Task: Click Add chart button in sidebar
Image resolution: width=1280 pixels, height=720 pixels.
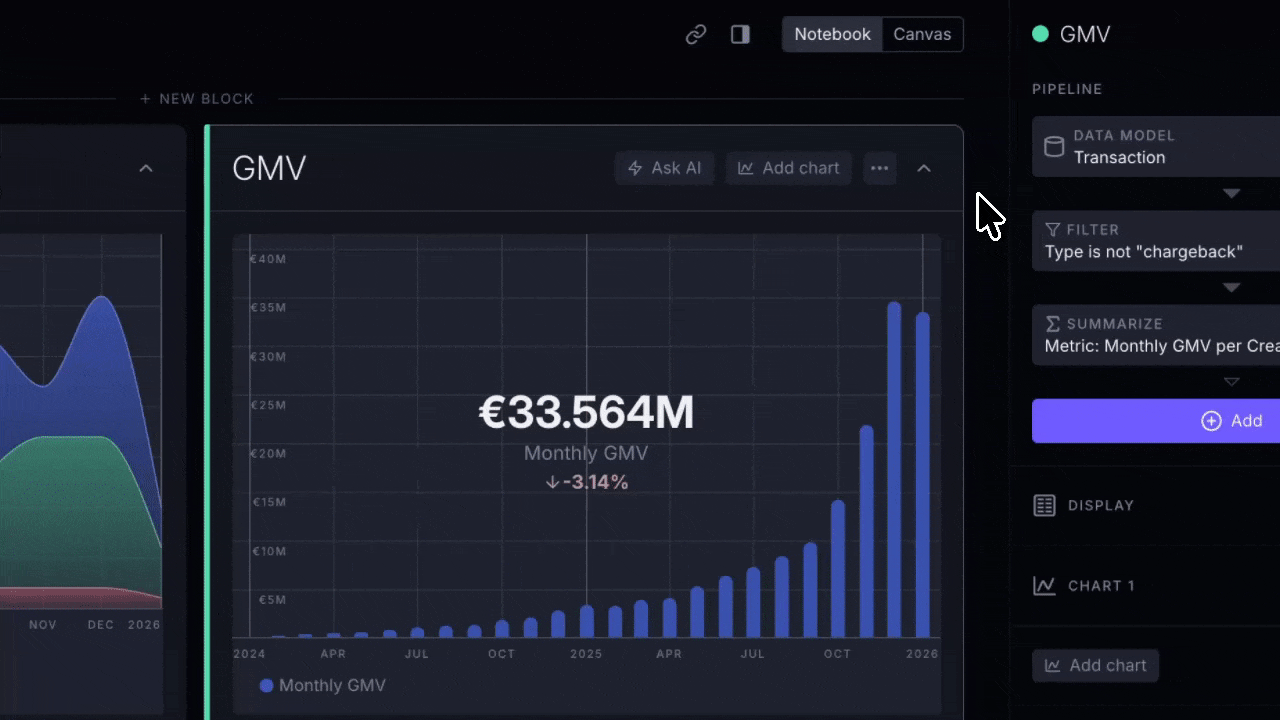Action: click(x=1095, y=666)
